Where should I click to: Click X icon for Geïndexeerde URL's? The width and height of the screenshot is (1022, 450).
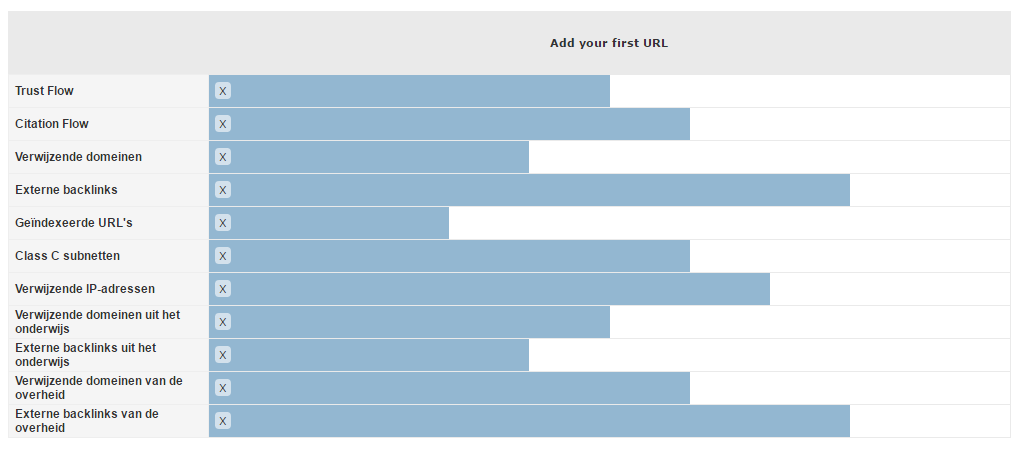click(223, 223)
